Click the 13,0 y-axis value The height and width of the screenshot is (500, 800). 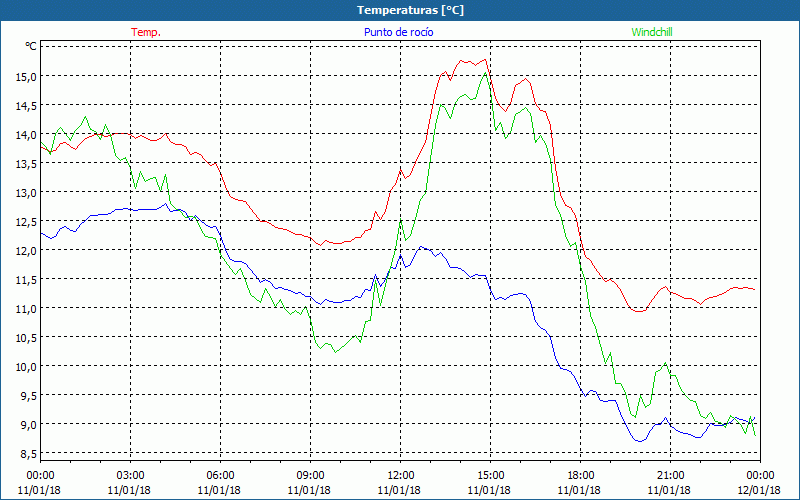pyautogui.click(x=27, y=193)
